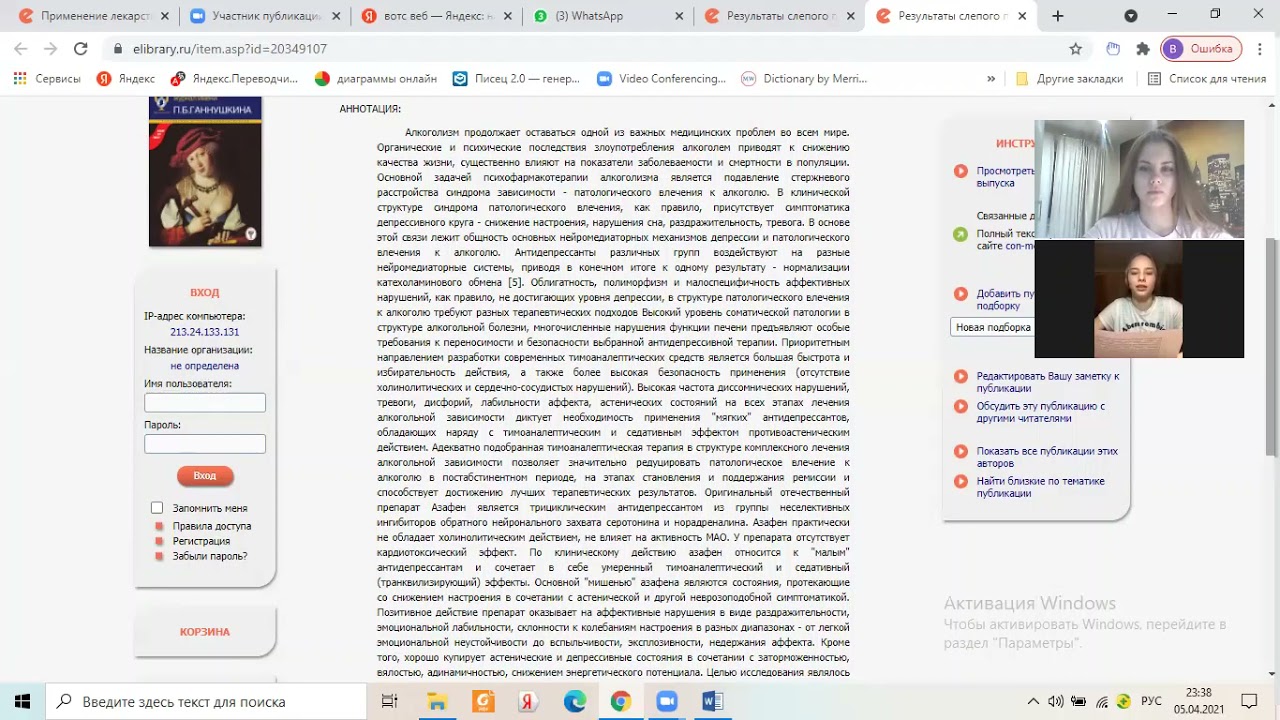Open the Video Conferencing bookmark
Screen dimensions: 1280x720
[661, 79]
